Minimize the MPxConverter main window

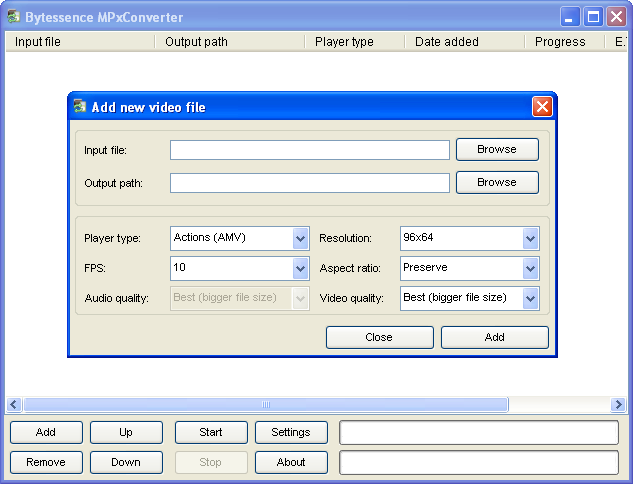click(x=570, y=17)
